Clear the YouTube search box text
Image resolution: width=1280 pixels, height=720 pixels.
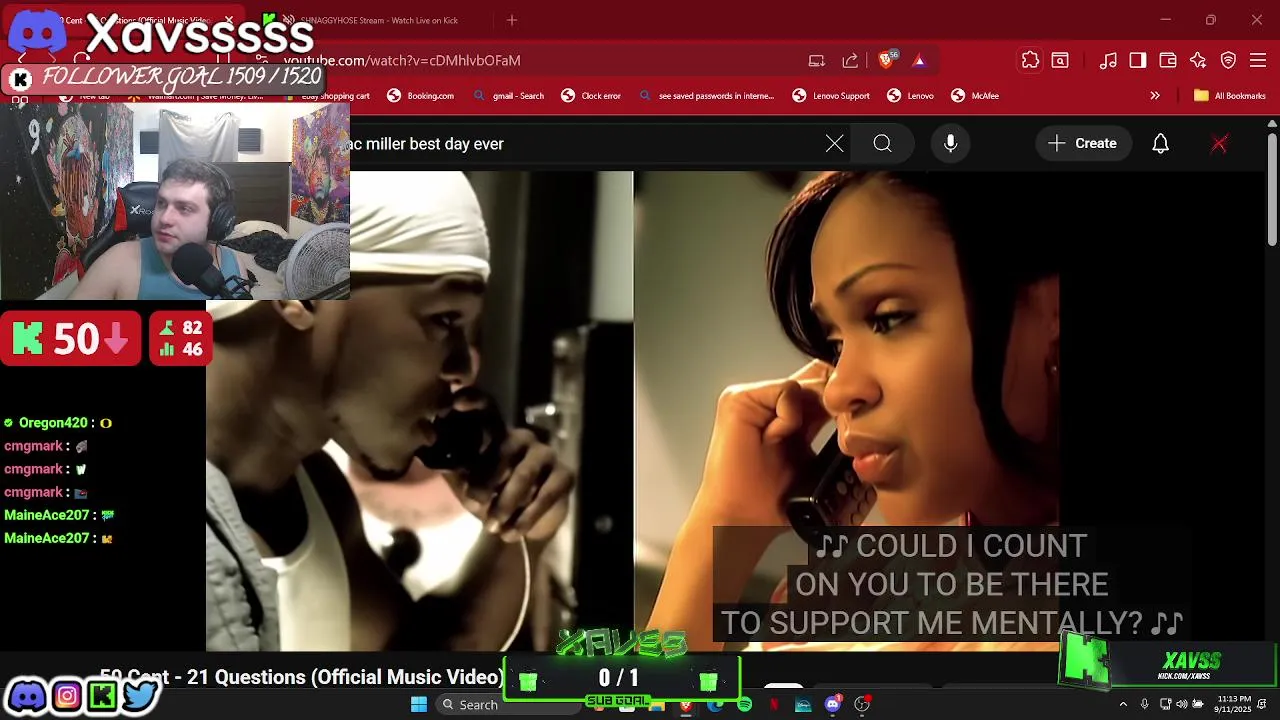point(835,144)
